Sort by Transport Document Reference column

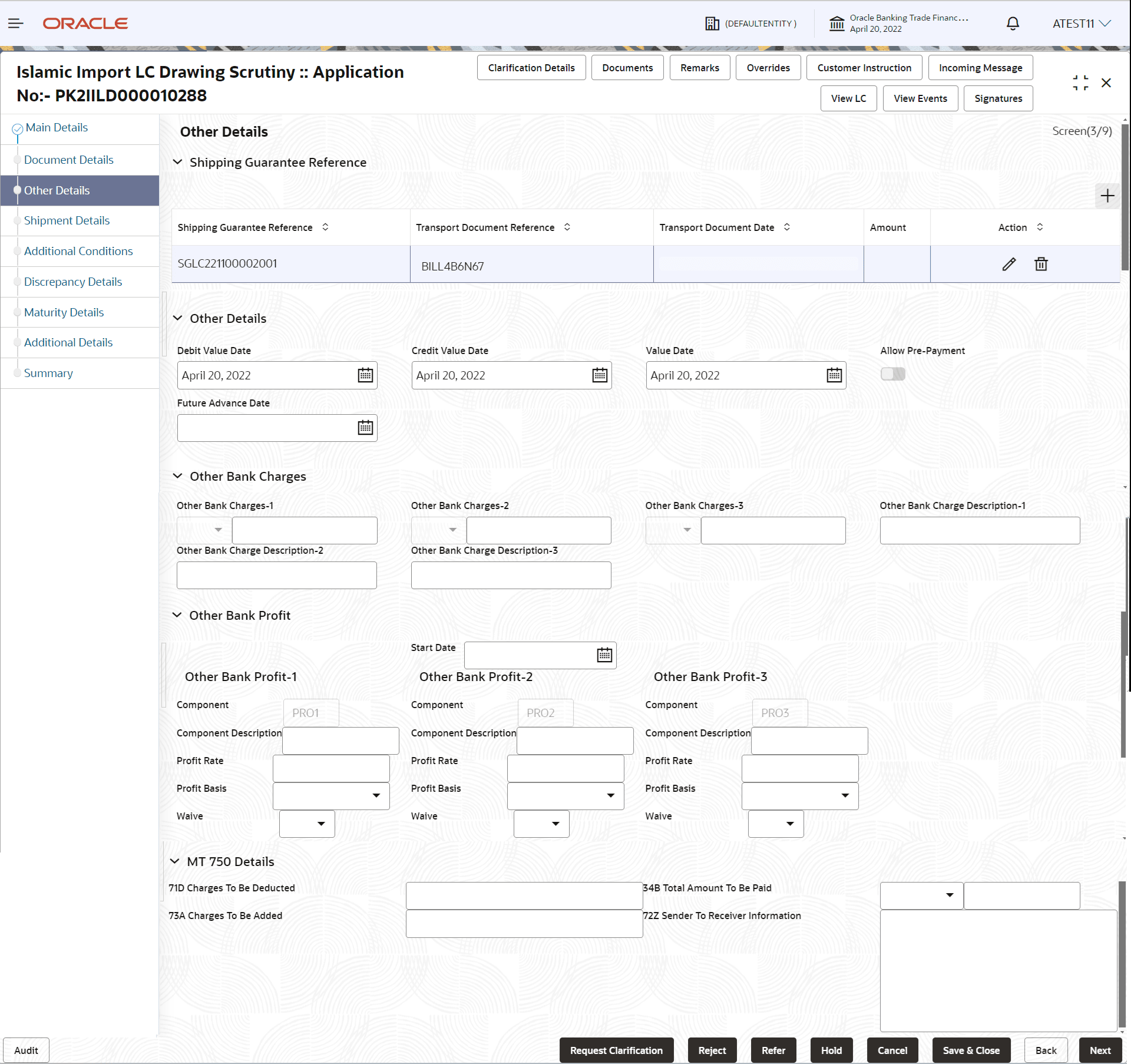[x=567, y=227]
